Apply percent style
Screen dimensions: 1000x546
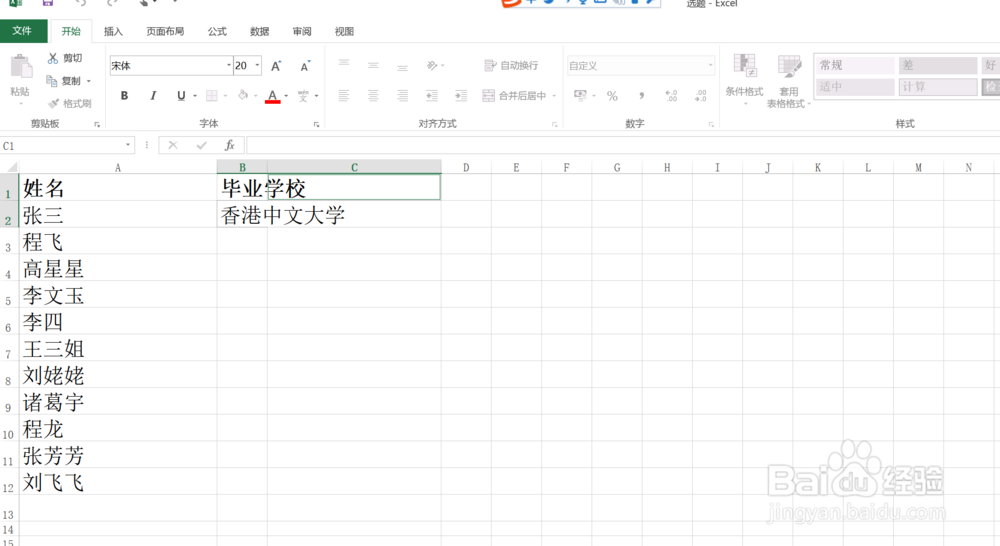(x=612, y=96)
